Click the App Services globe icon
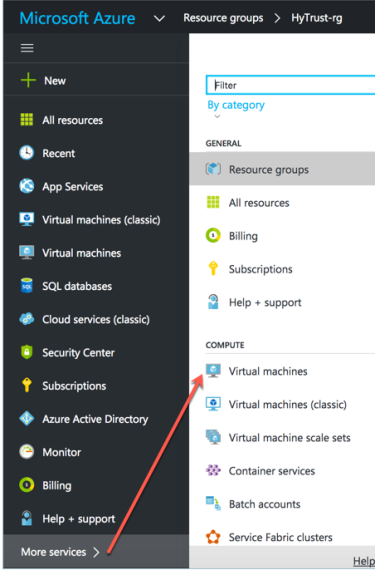The width and height of the screenshot is (375, 570). pos(27,186)
